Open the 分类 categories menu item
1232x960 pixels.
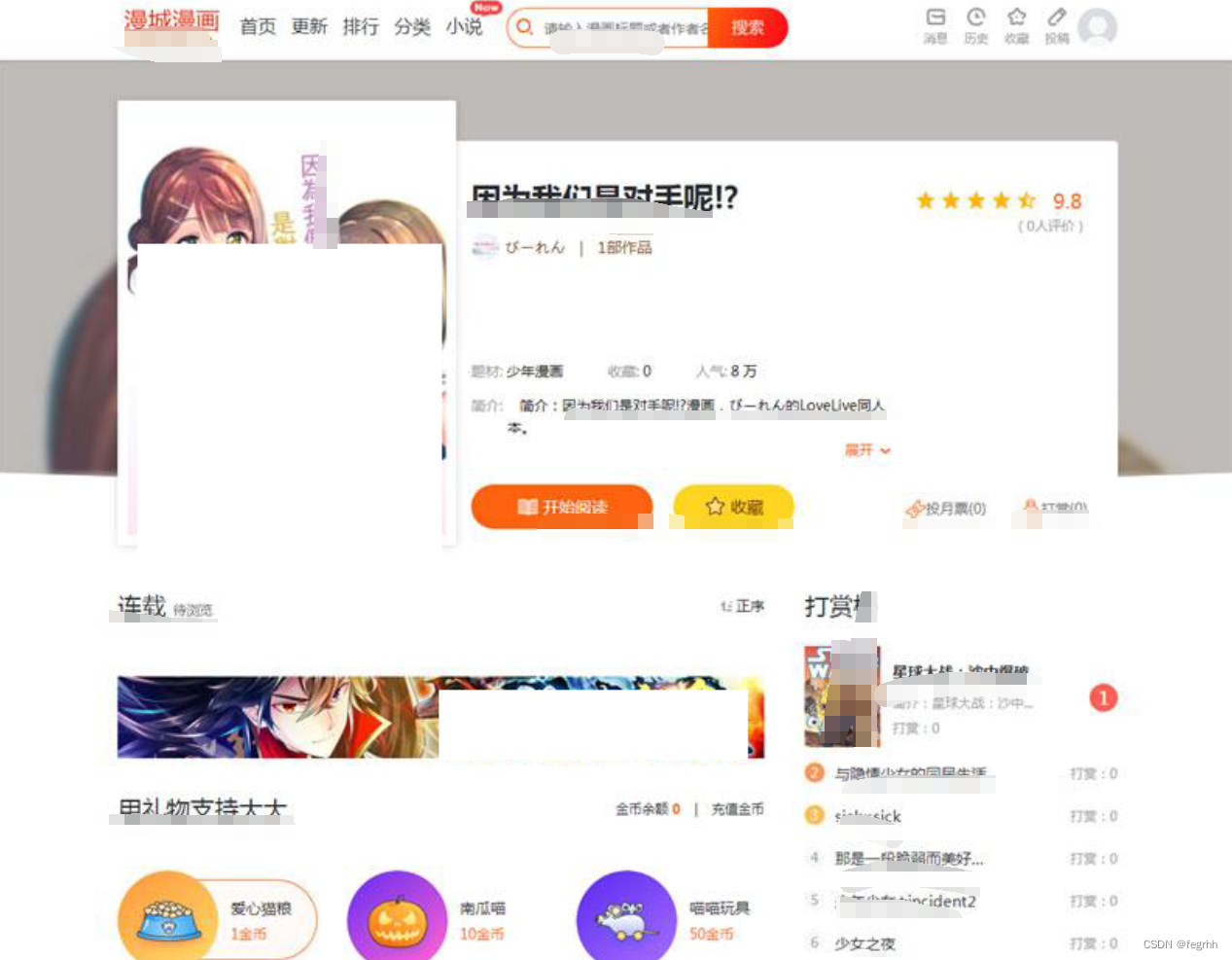click(412, 27)
